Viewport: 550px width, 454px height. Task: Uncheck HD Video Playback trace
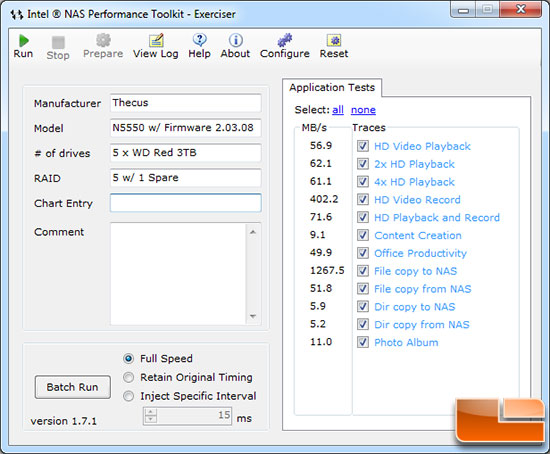pyautogui.click(x=363, y=146)
